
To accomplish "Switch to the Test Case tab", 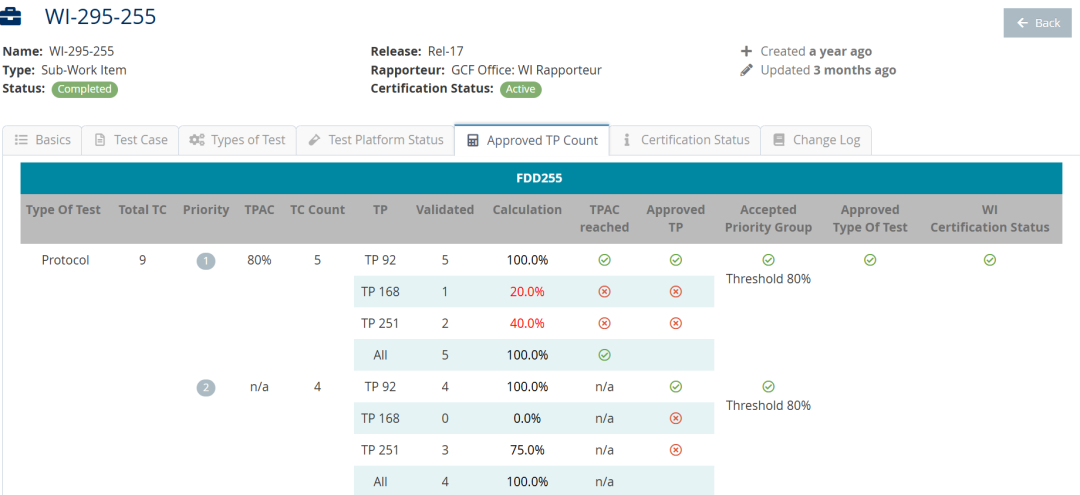I will pos(130,140).
